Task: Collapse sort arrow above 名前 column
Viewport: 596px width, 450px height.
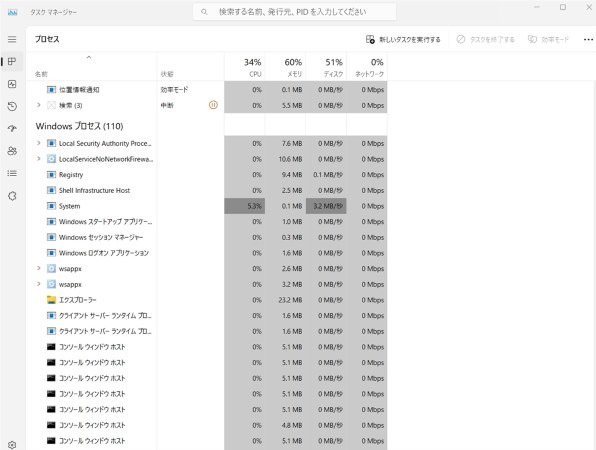Action: click(89, 57)
